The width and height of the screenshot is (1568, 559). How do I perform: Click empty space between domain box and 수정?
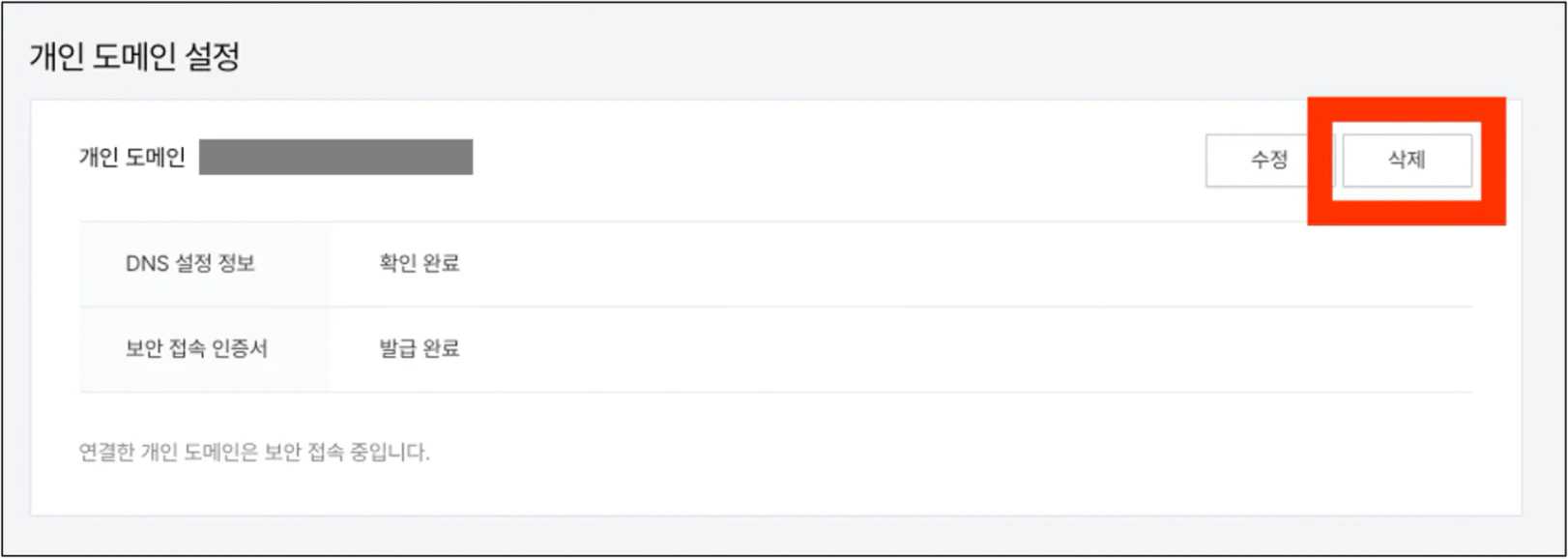(831, 158)
